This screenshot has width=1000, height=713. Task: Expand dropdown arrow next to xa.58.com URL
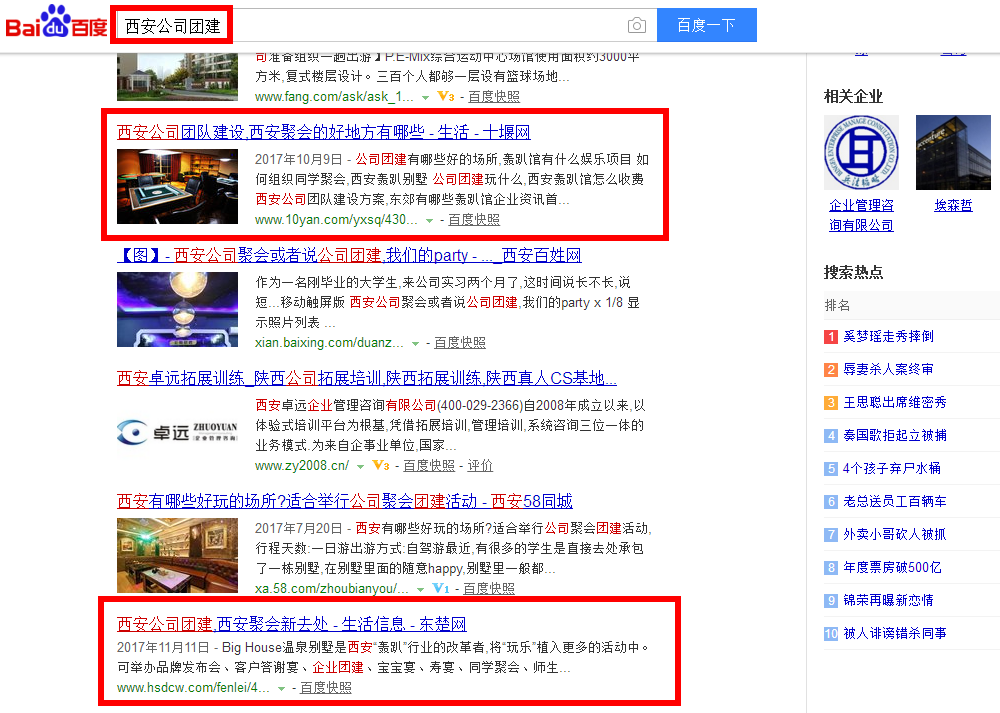pyautogui.click(x=420, y=590)
